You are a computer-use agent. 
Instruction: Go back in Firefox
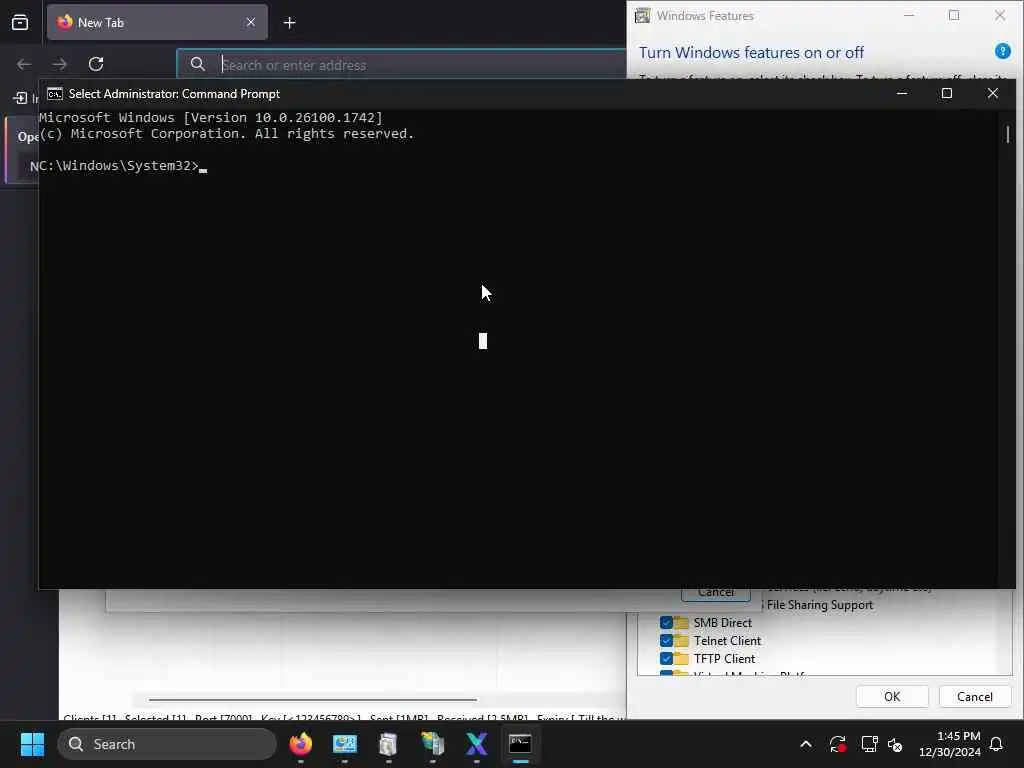pyautogui.click(x=24, y=64)
